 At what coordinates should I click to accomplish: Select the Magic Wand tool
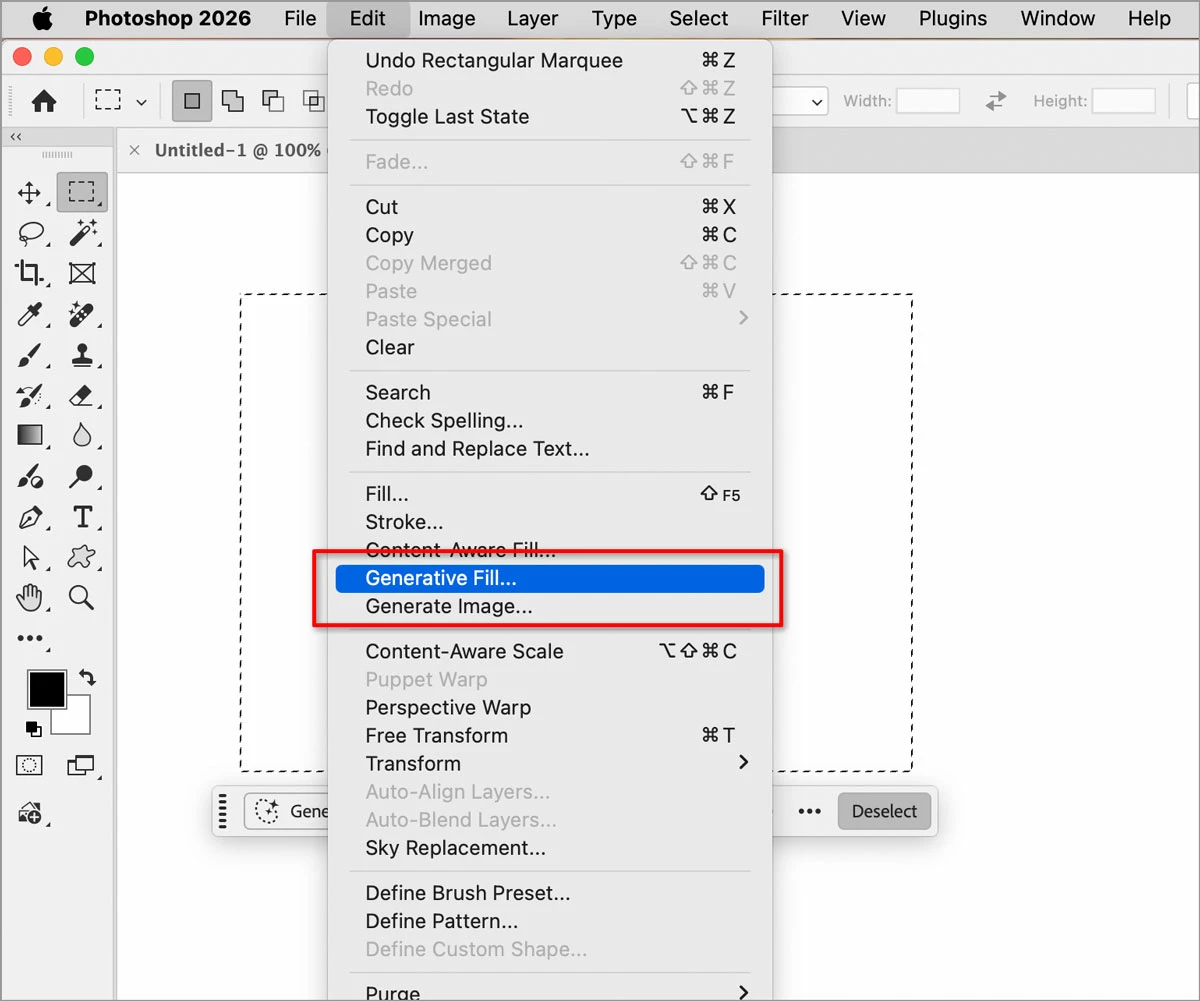[83, 233]
